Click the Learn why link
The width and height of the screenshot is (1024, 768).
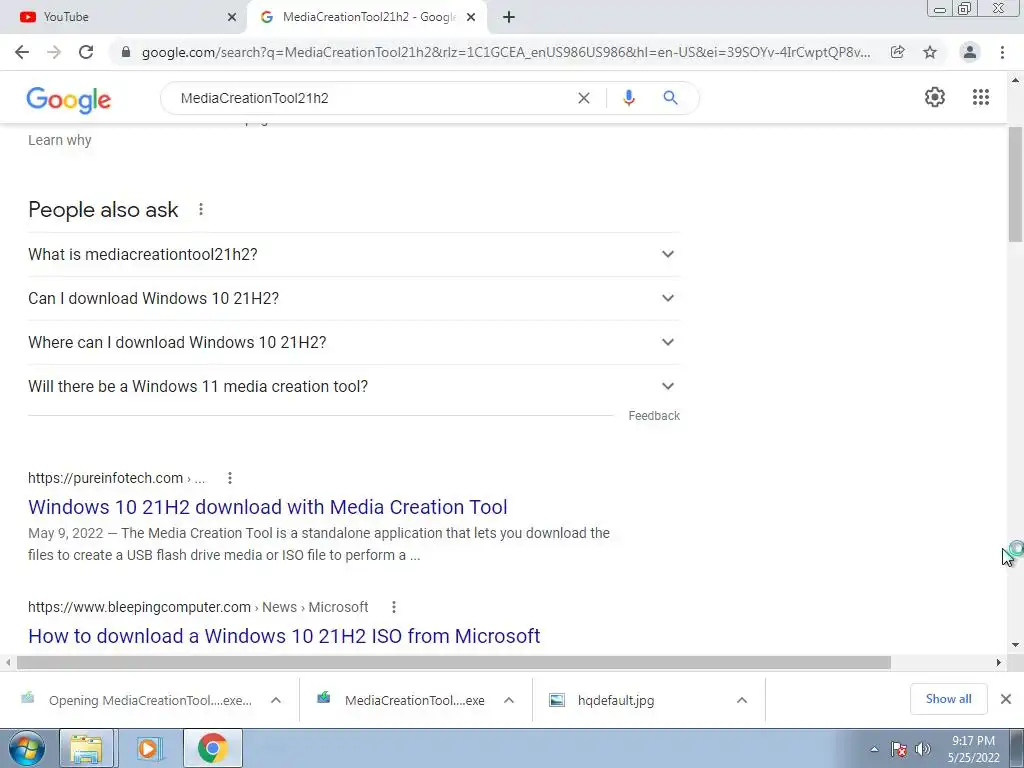click(x=59, y=140)
